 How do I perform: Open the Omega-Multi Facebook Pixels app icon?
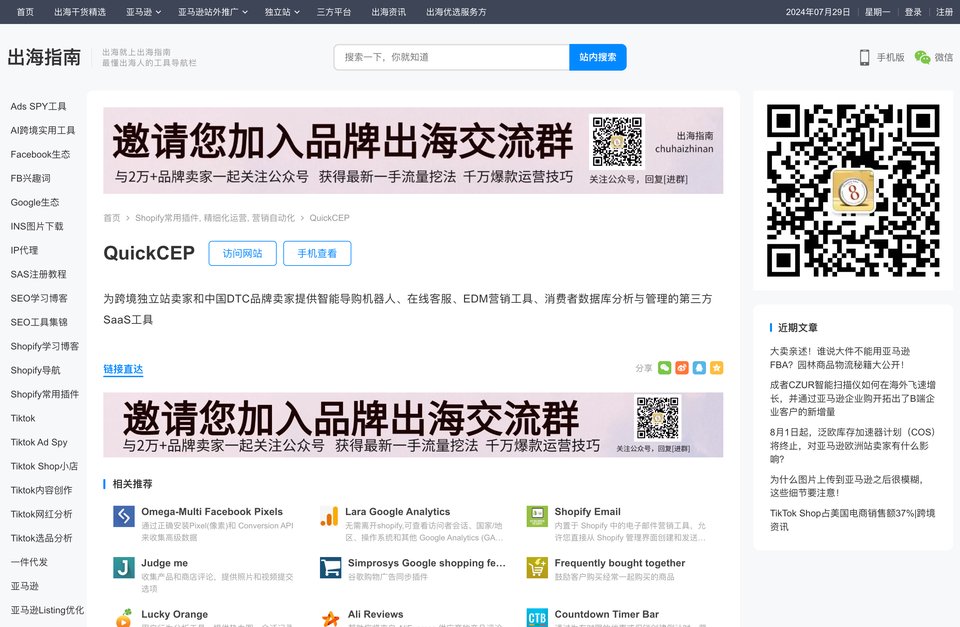(124, 516)
